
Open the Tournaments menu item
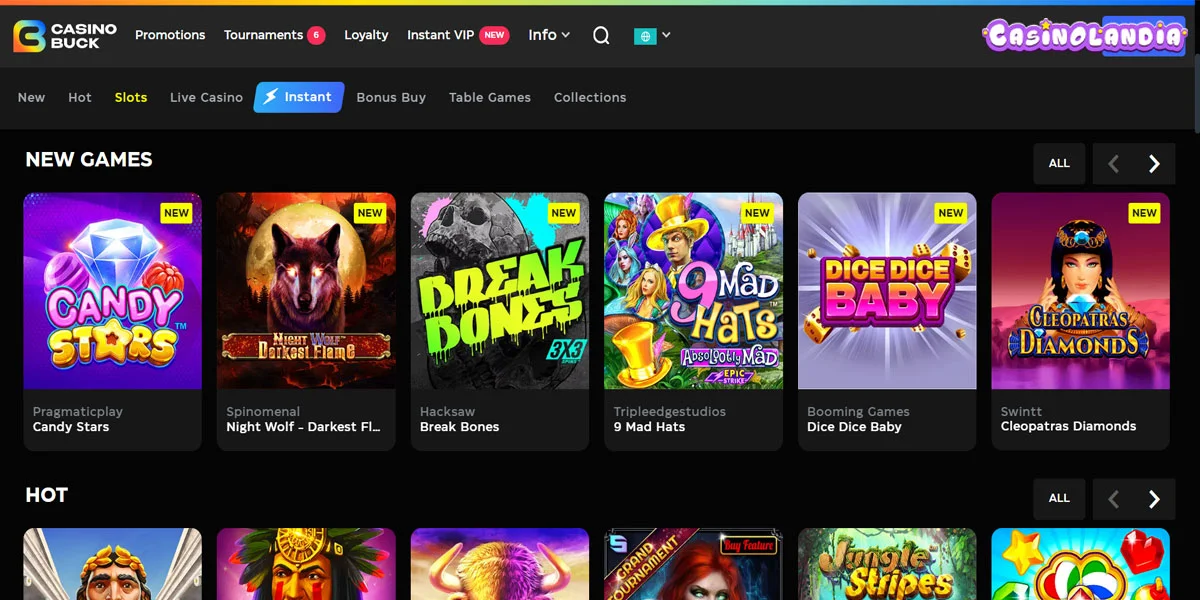pos(263,35)
